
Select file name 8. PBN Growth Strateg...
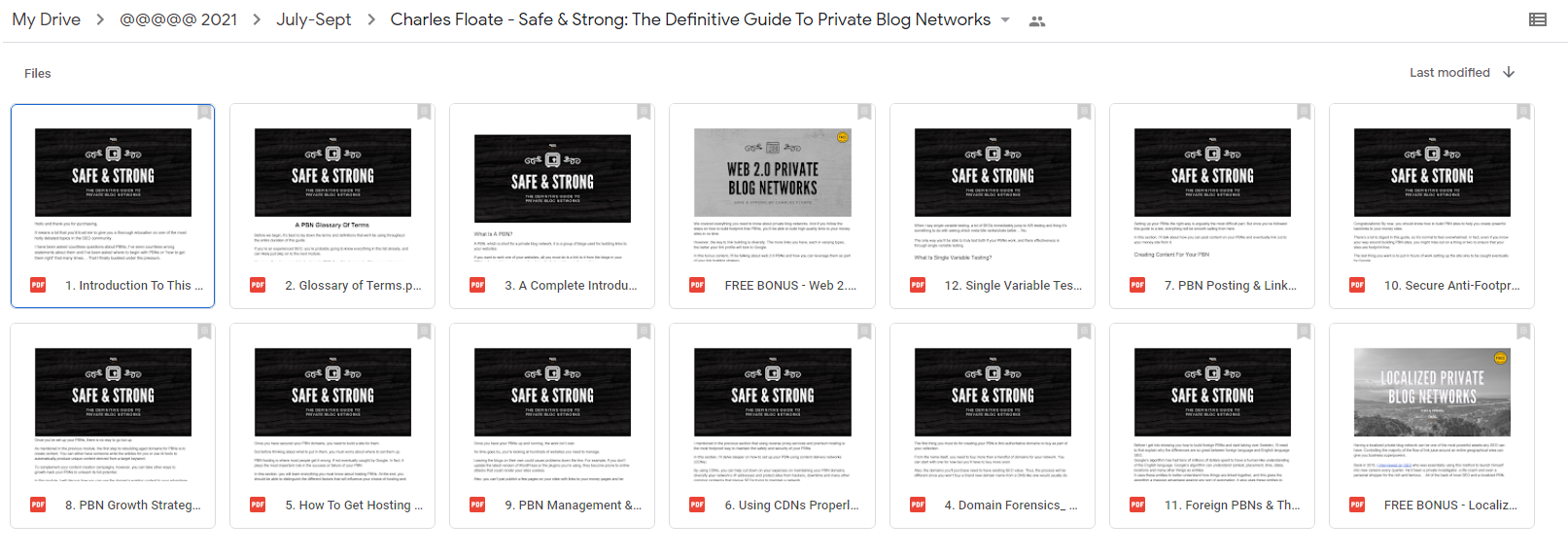(133, 505)
